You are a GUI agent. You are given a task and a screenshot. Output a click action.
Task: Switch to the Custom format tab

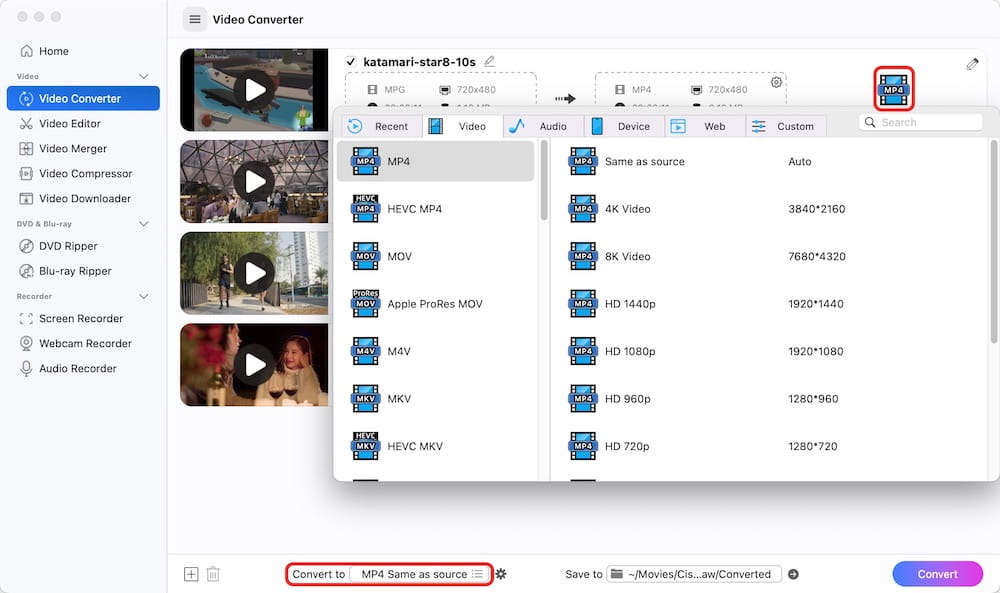tap(786, 126)
